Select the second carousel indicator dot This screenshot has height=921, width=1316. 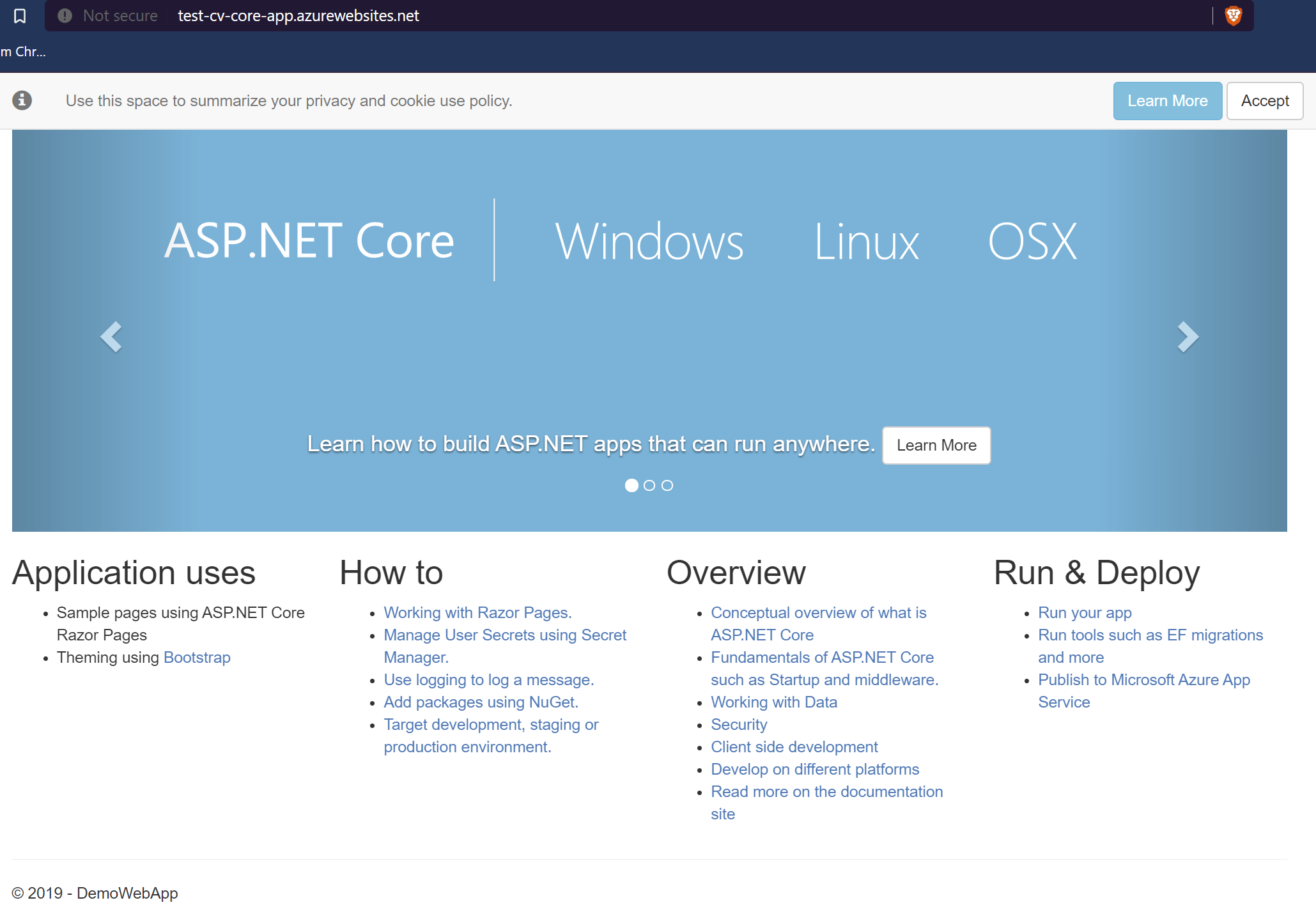[649, 486]
